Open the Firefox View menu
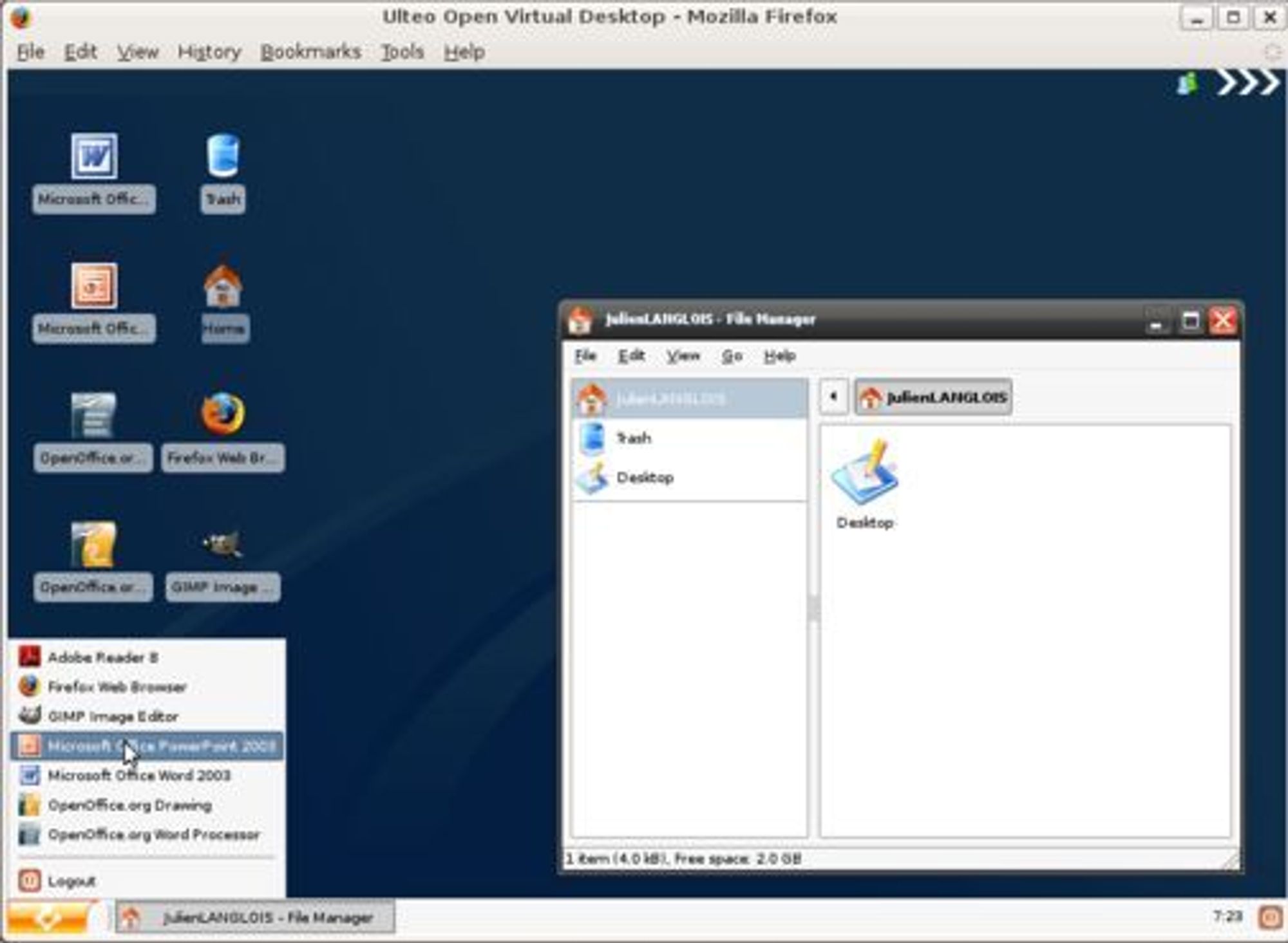This screenshot has width=1288, height=943. [137, 52]
